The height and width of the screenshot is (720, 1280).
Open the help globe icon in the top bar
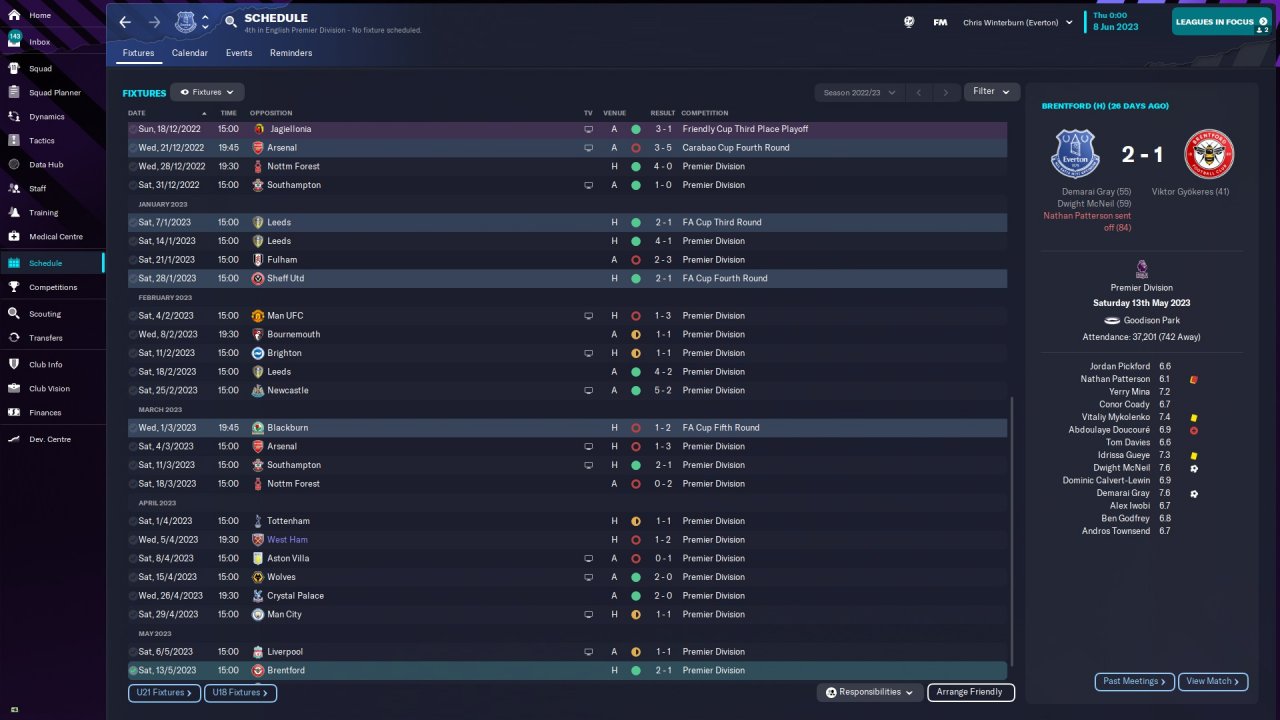pos(910,22)
